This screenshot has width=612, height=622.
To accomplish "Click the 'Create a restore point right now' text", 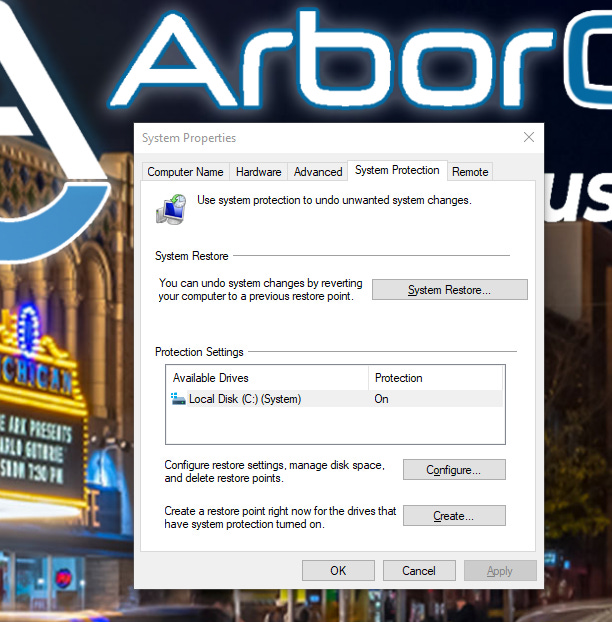I will (x=280, y=517).
